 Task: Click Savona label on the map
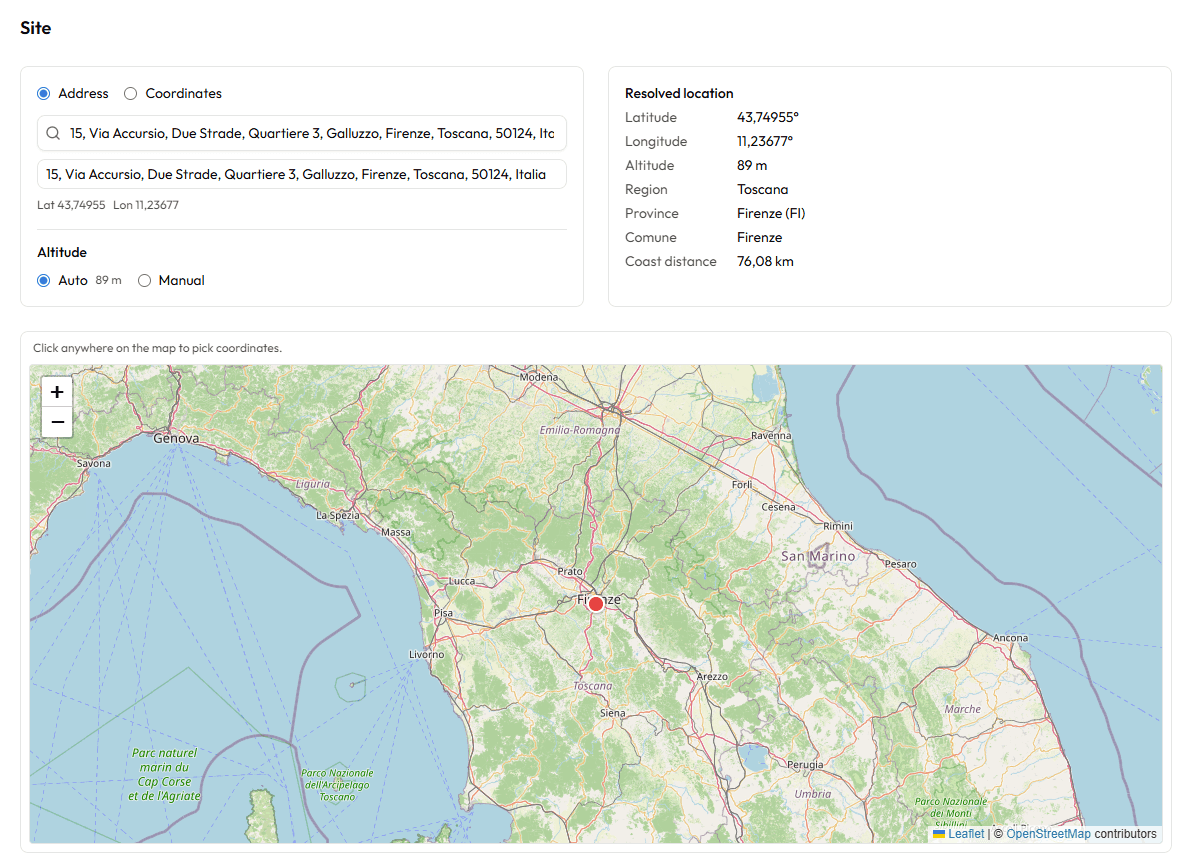[x=93, y=464]
